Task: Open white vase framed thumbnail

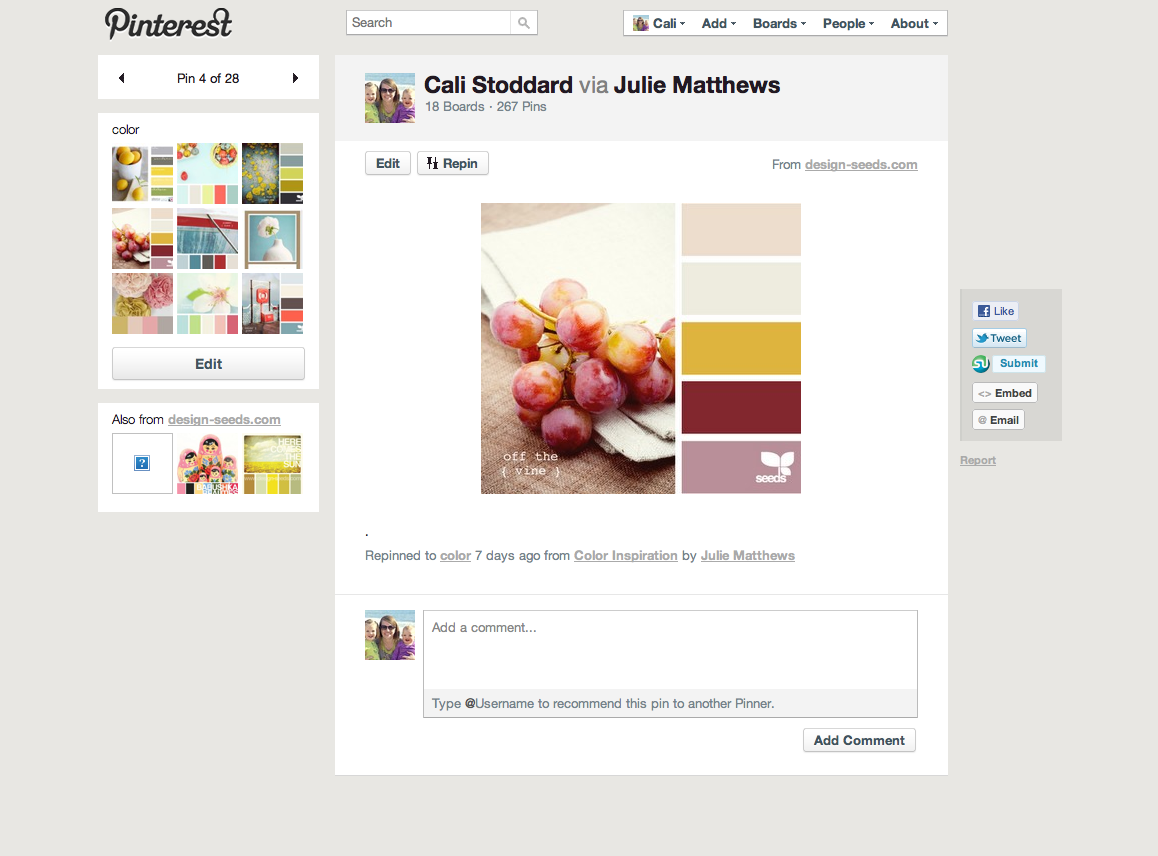Action: point(273,239)
